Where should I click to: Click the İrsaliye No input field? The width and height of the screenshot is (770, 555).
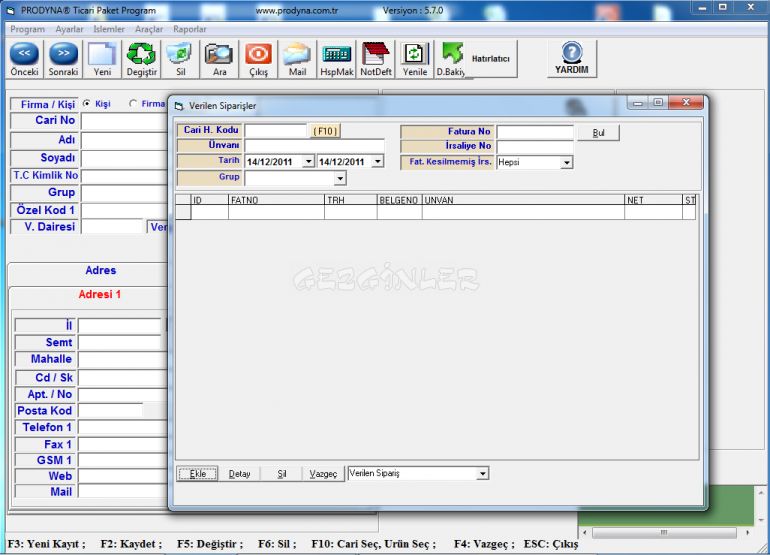tap(535, 147)
